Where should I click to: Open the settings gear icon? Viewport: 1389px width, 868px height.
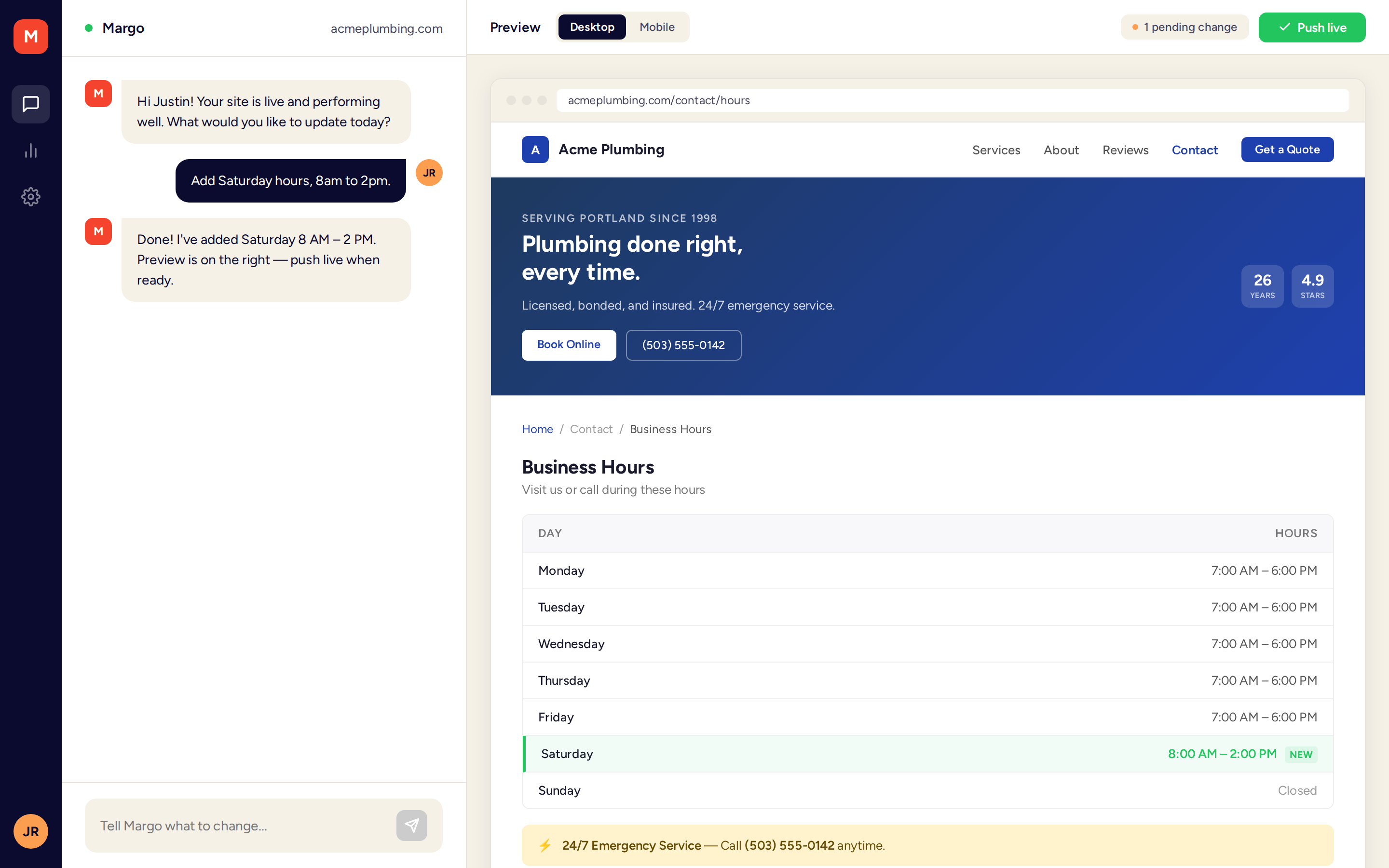(x=31, y=197)
